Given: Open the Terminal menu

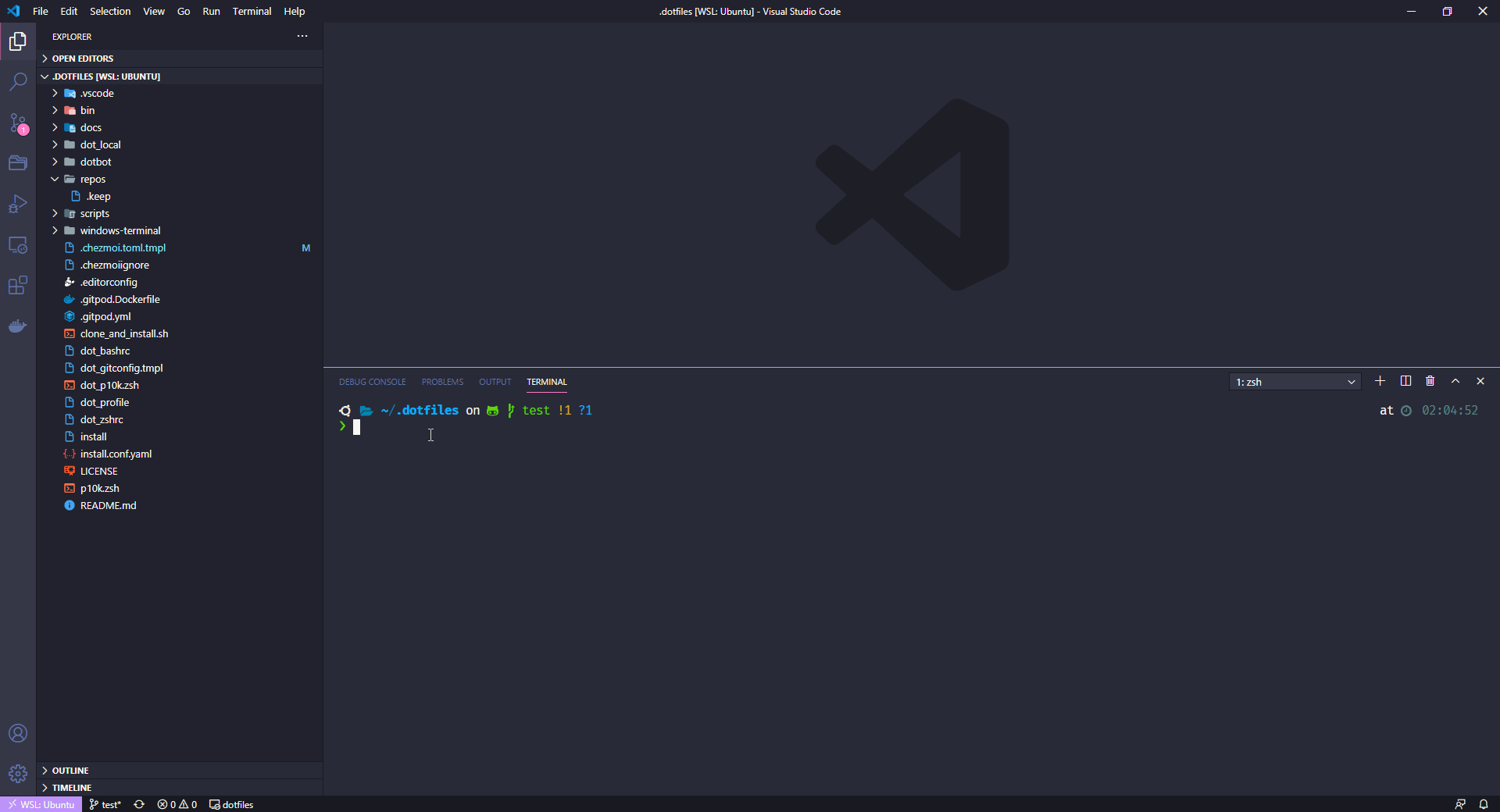Looking at the screenshot, I should coord(252,11).
